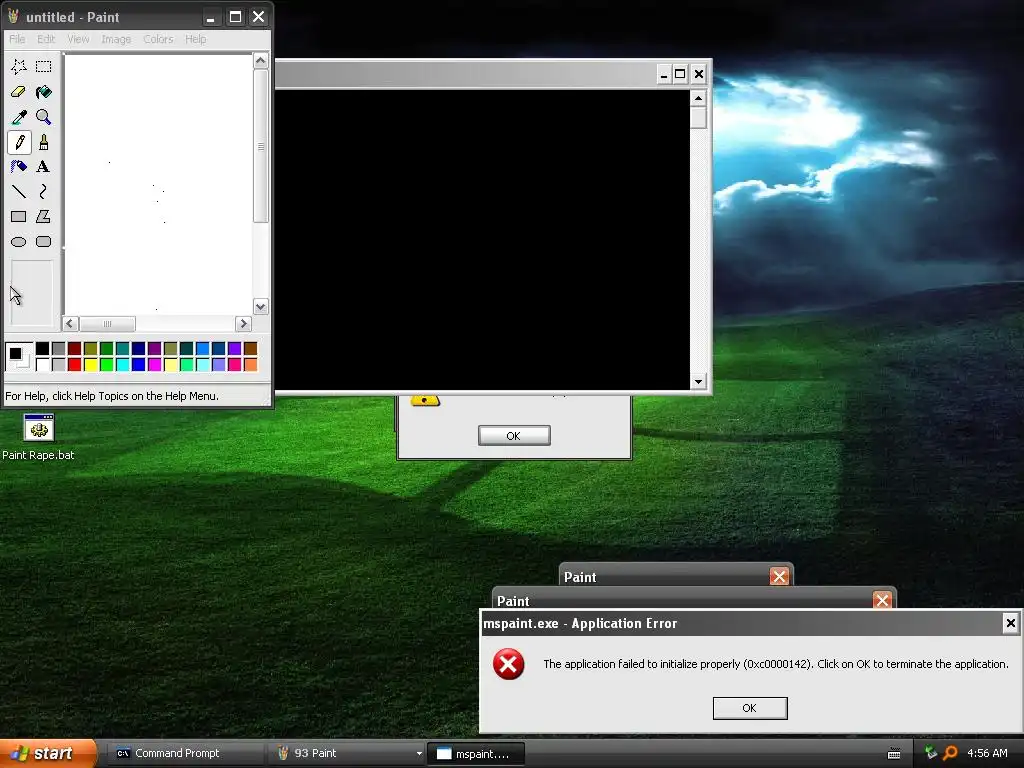Screen dimensions: 1024x768
Task: Click the red error icon in Application Error dialog
Action: pyautogui.click(x=508, y=664)
